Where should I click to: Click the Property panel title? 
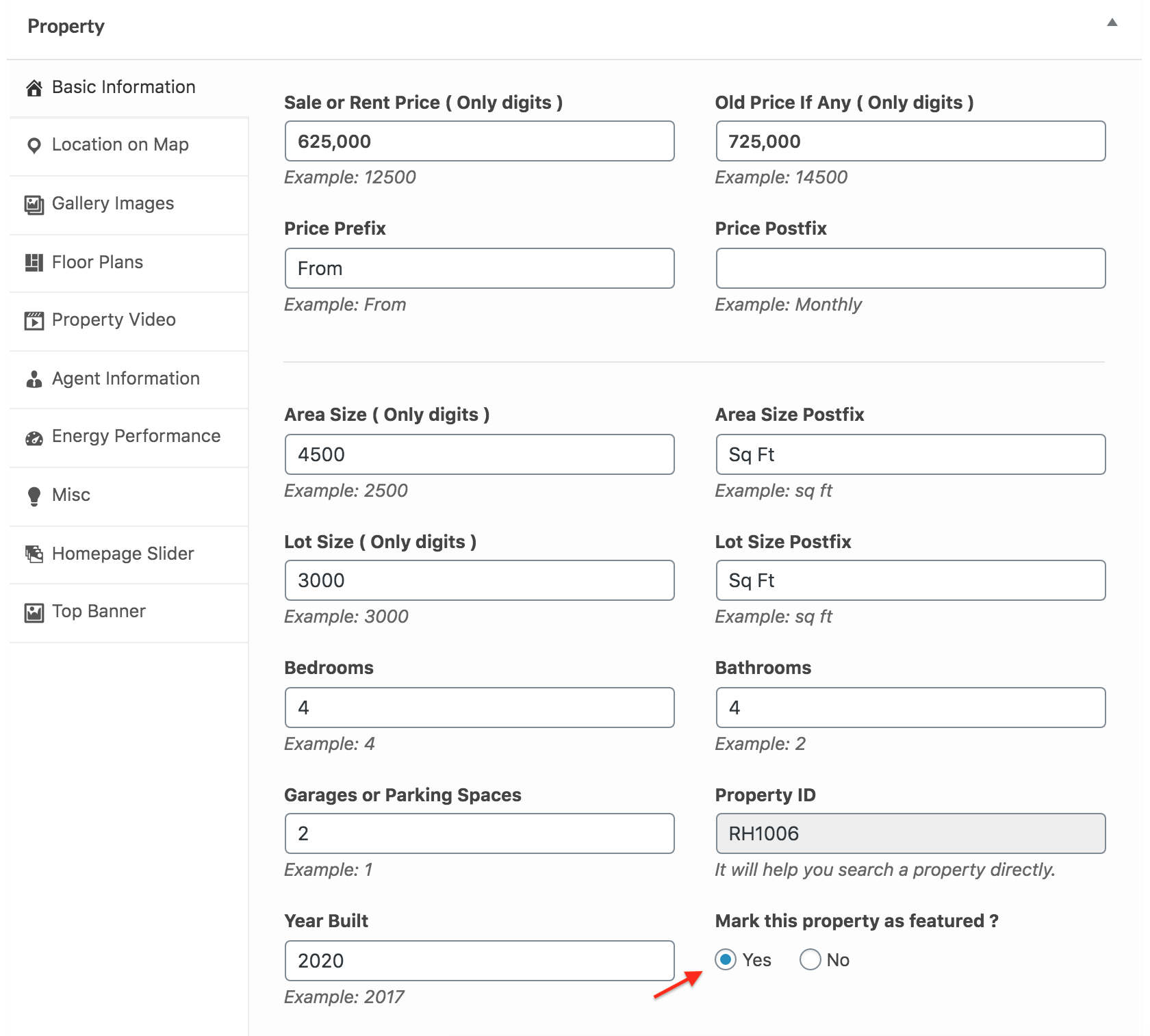click(66, 27)
